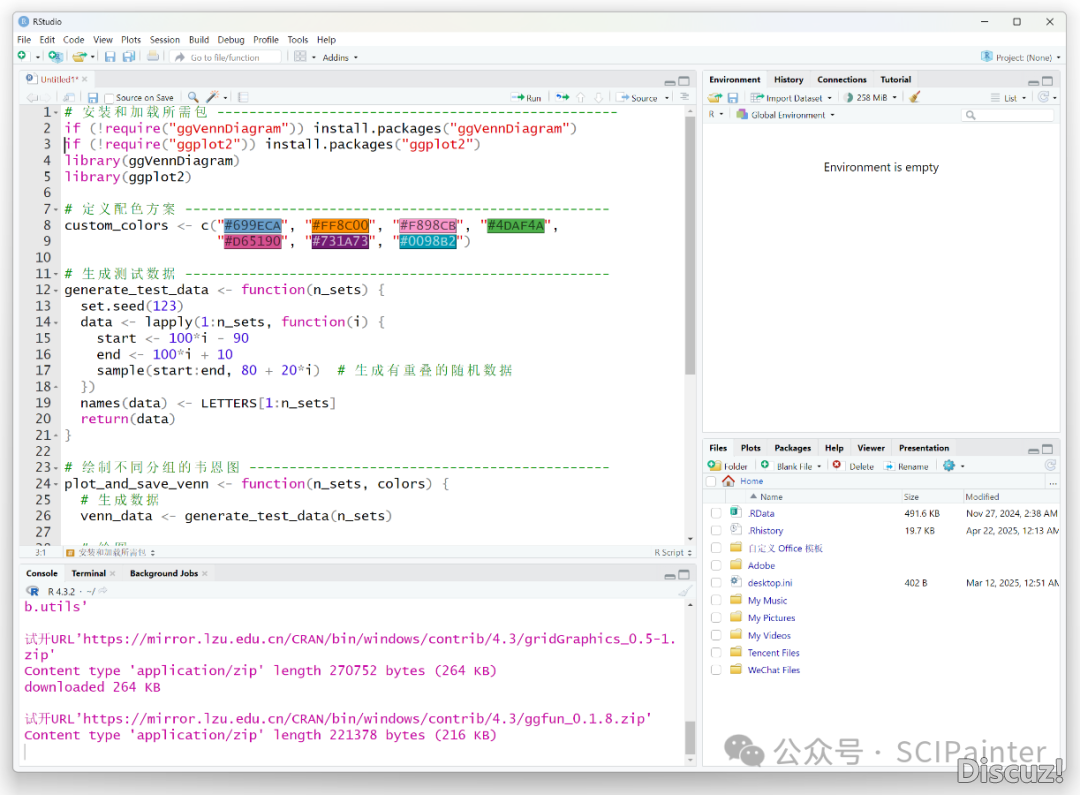Click the New File icon in main toolbar

point(22,56)
